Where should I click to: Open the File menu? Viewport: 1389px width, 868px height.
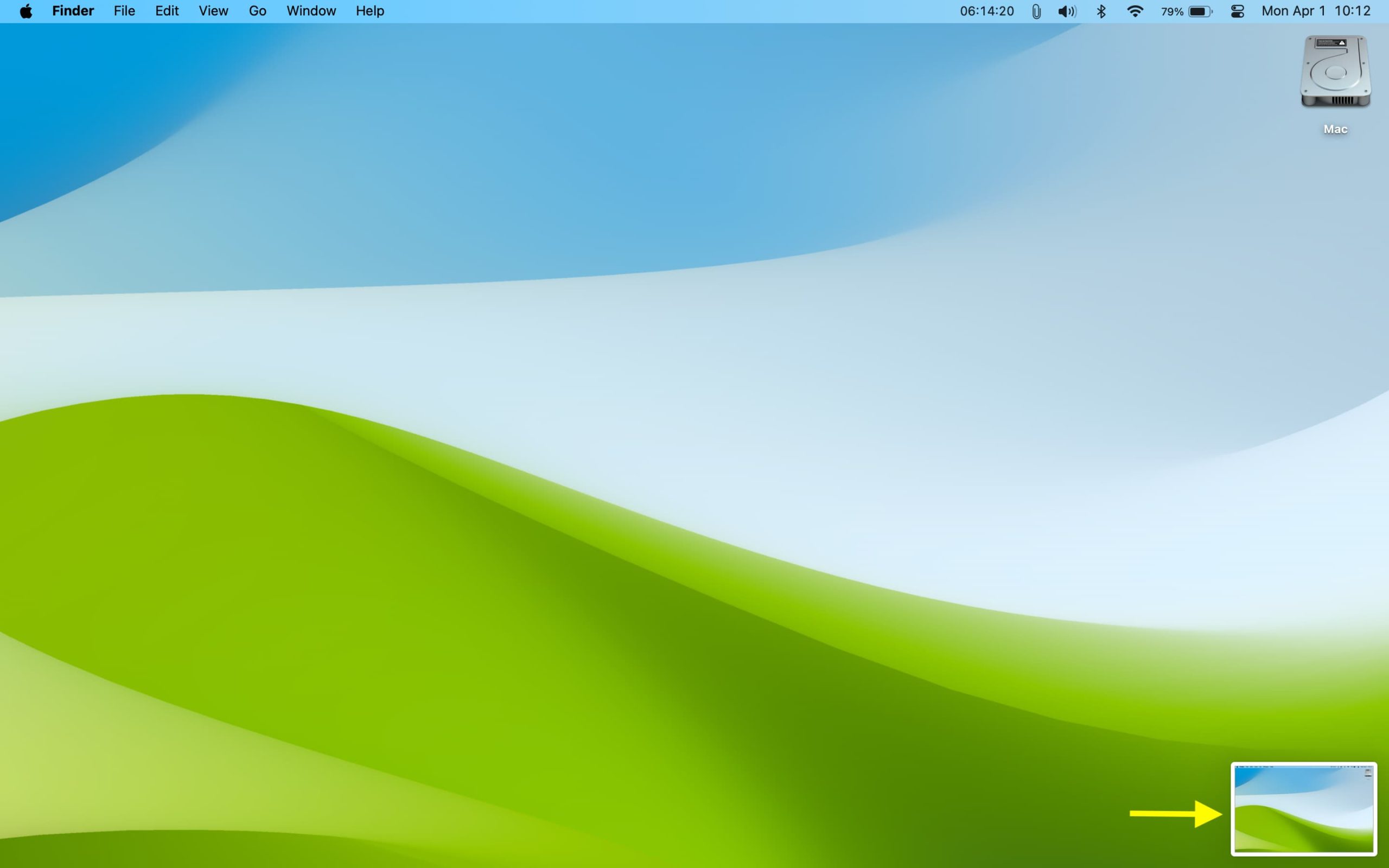124,11
